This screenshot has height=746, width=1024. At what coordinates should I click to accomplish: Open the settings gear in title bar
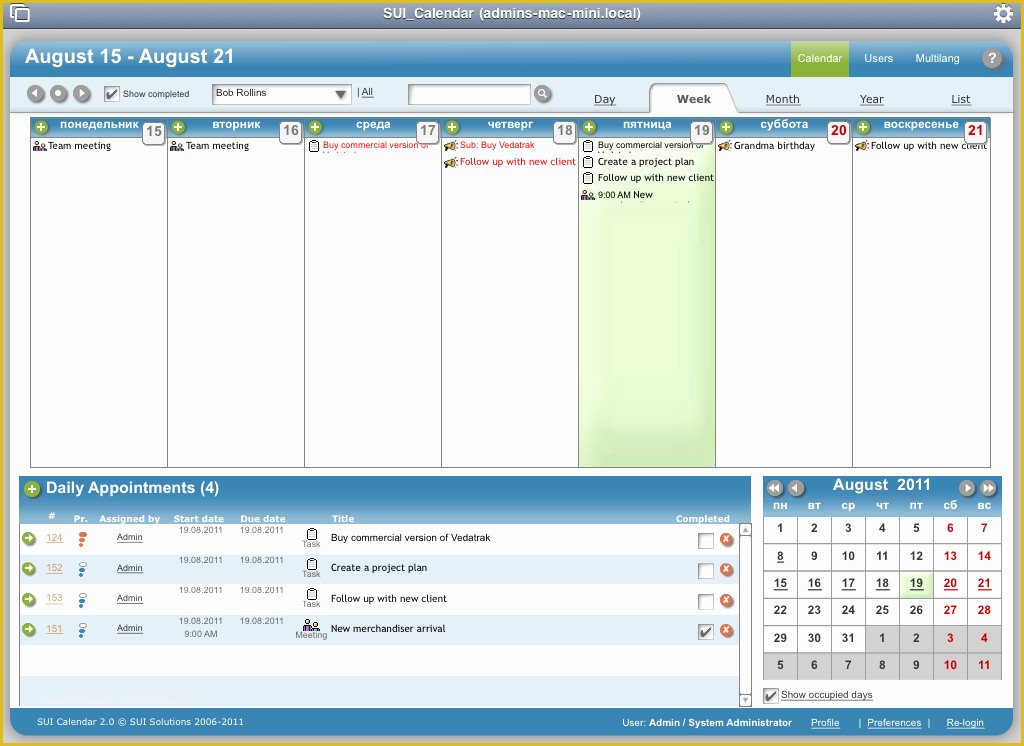1003,14
